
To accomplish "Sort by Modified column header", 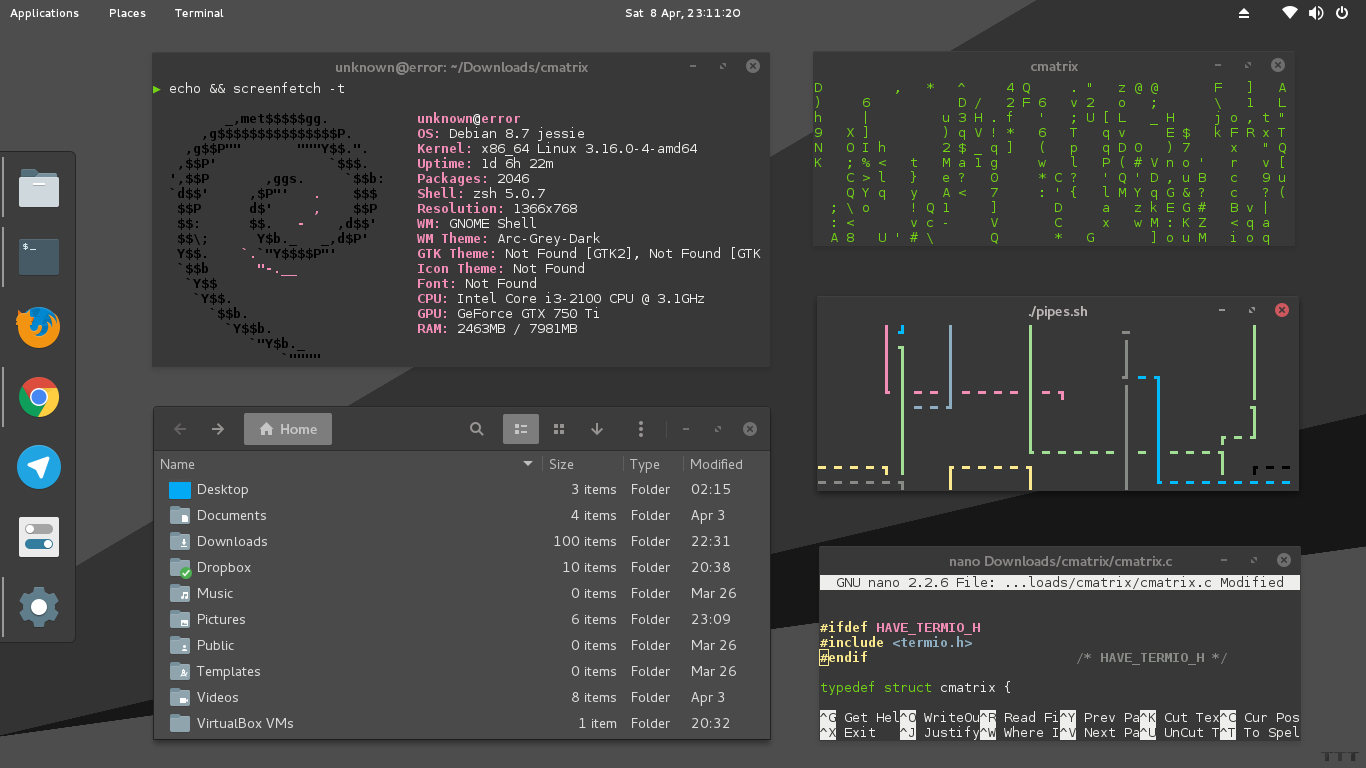I will (x=726, y=464).
